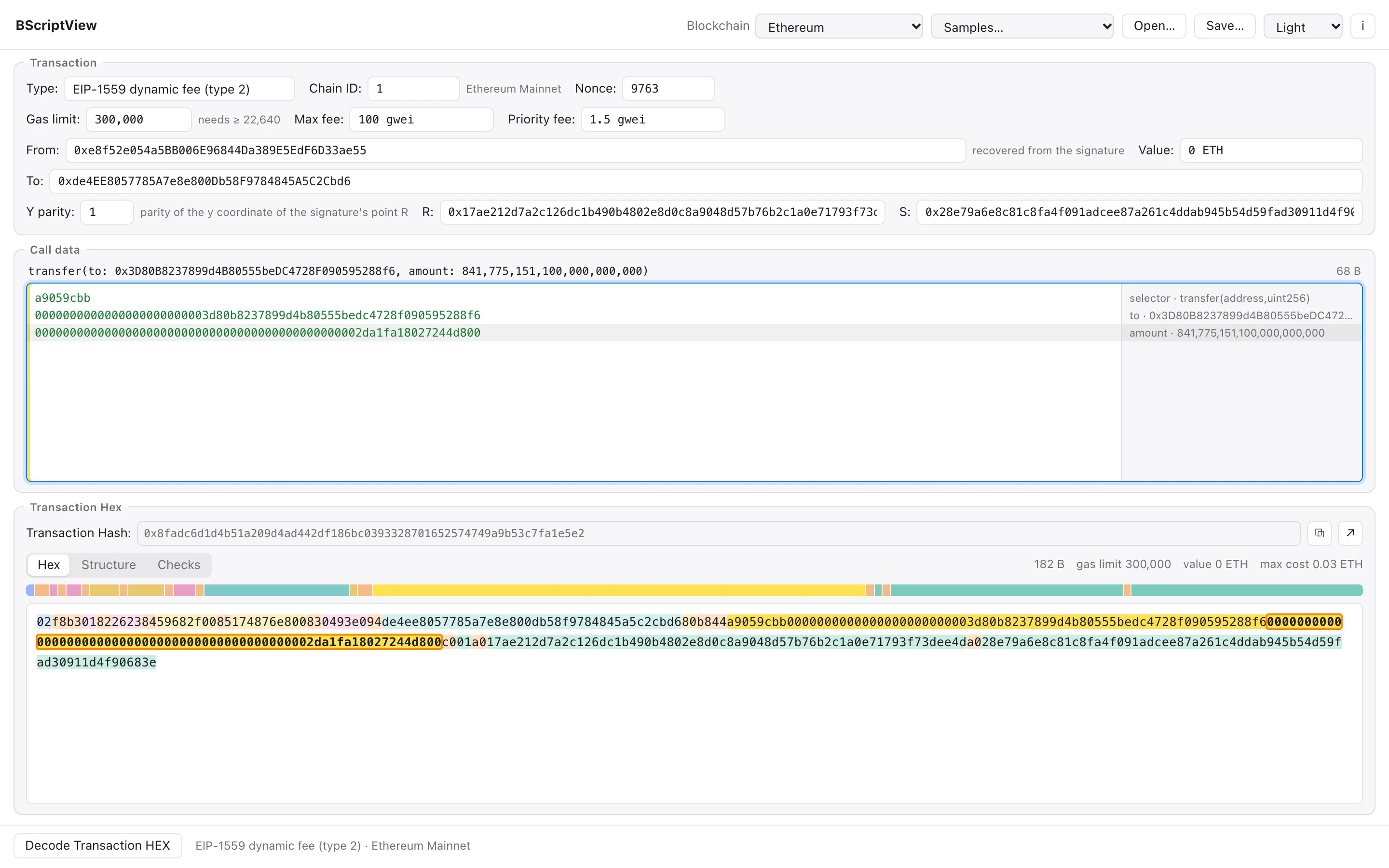Viewport: 1389px width, 868px height.
Task: Click the 'gas limit 300,000' summary text
Action: [x=1123, y=564]
